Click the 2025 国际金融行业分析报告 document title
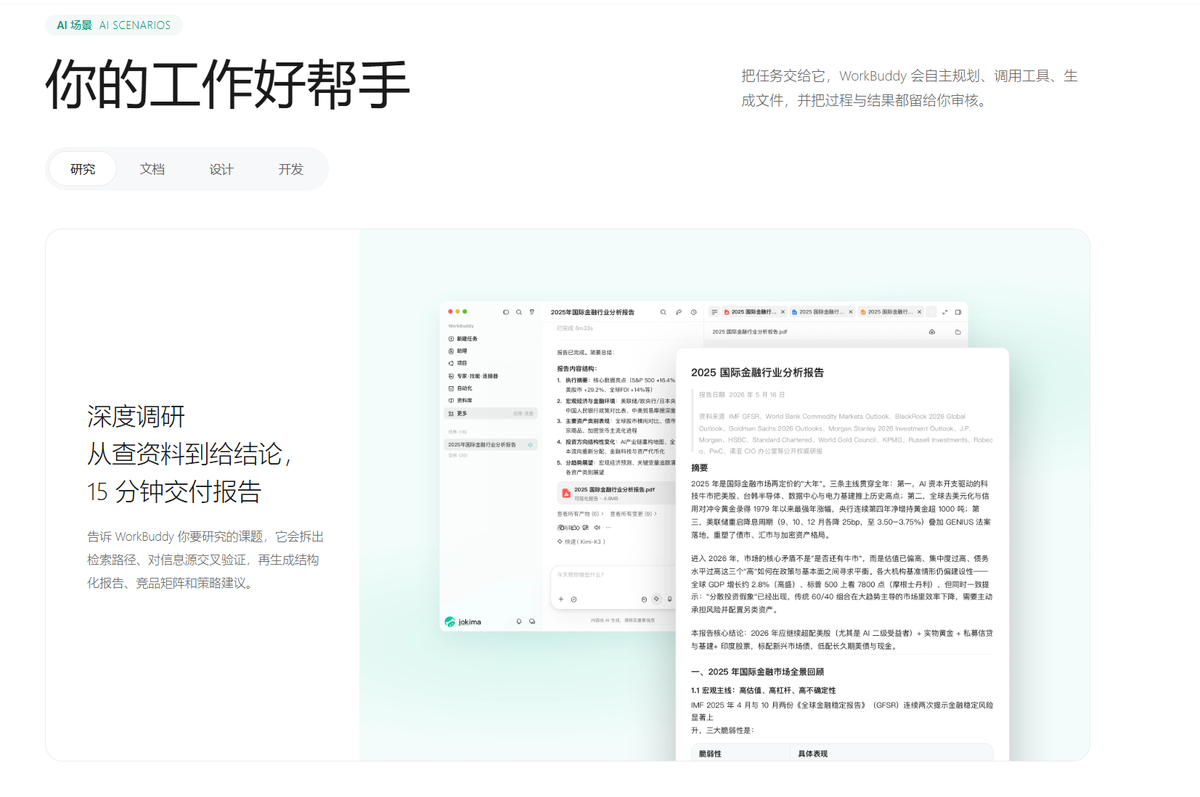Image resolution: width=1200 pixels, height=797 pixels. coord(757,372)
